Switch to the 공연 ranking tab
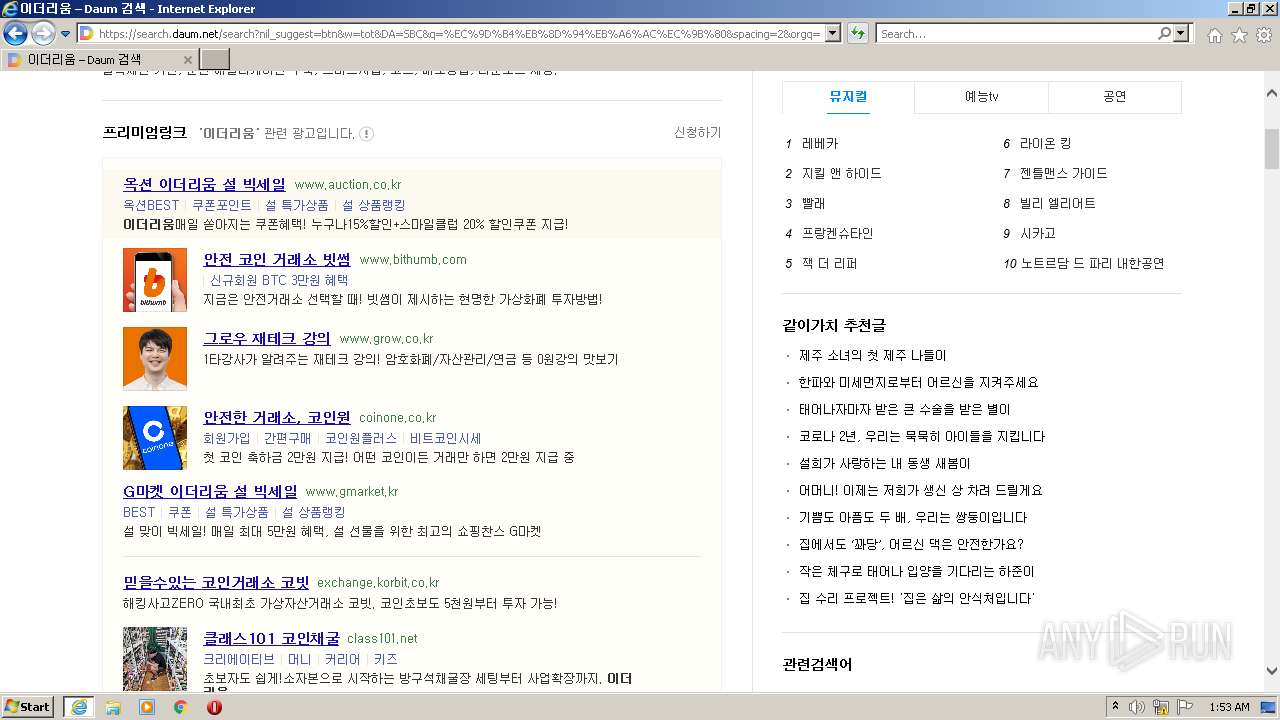1280x720 pixels. (x=1114, y=97)
